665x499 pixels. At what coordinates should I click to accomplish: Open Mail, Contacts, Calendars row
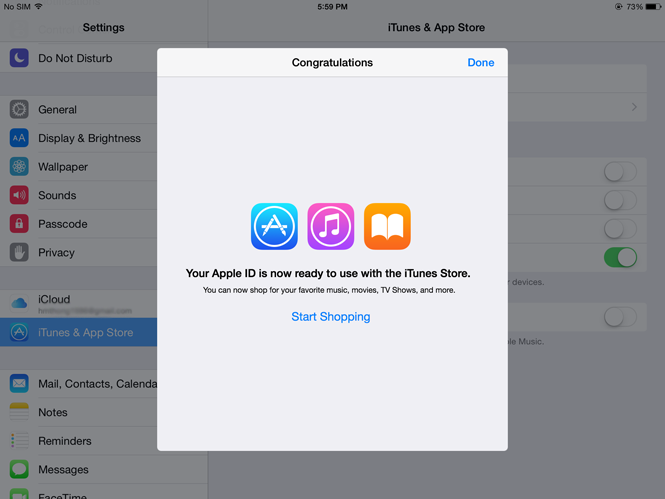(x=78, y=384)
